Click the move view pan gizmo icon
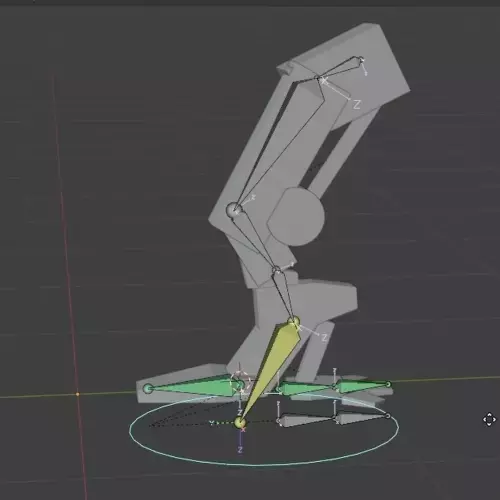 pos(489,420)
